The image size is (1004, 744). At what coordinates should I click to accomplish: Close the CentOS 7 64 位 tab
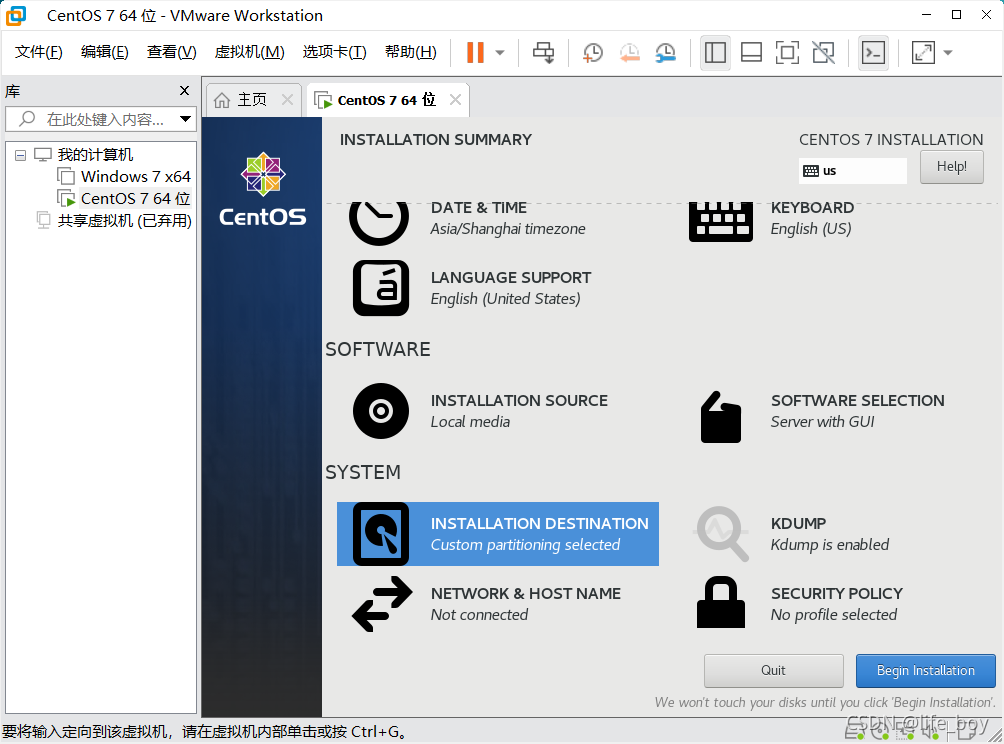[x=455, y=100]
